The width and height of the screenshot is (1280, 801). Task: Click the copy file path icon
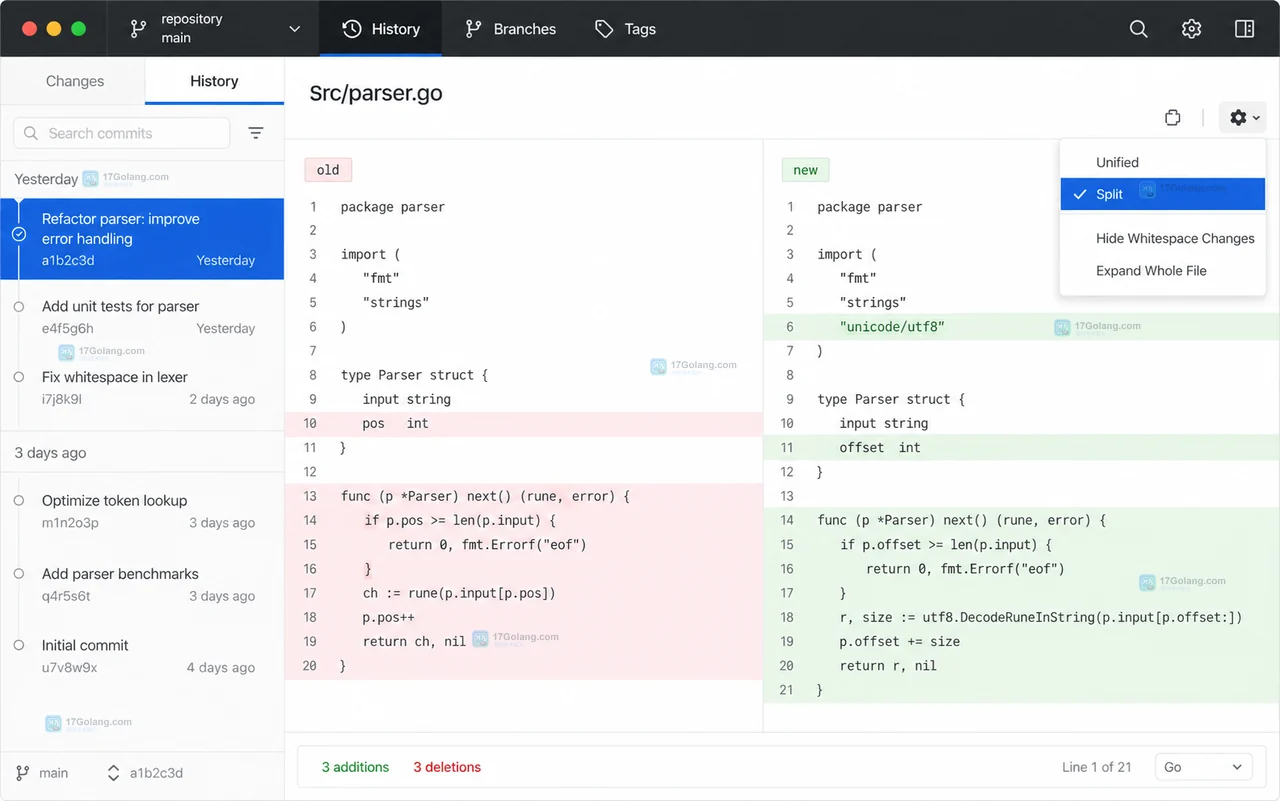click(1173, 118)
